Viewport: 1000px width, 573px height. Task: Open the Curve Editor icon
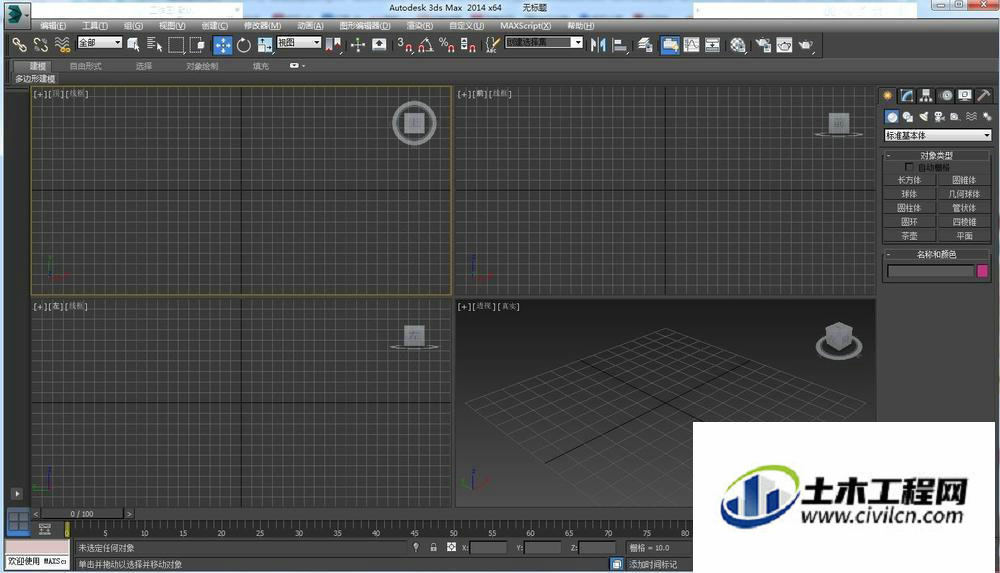(x=691, y=45)
